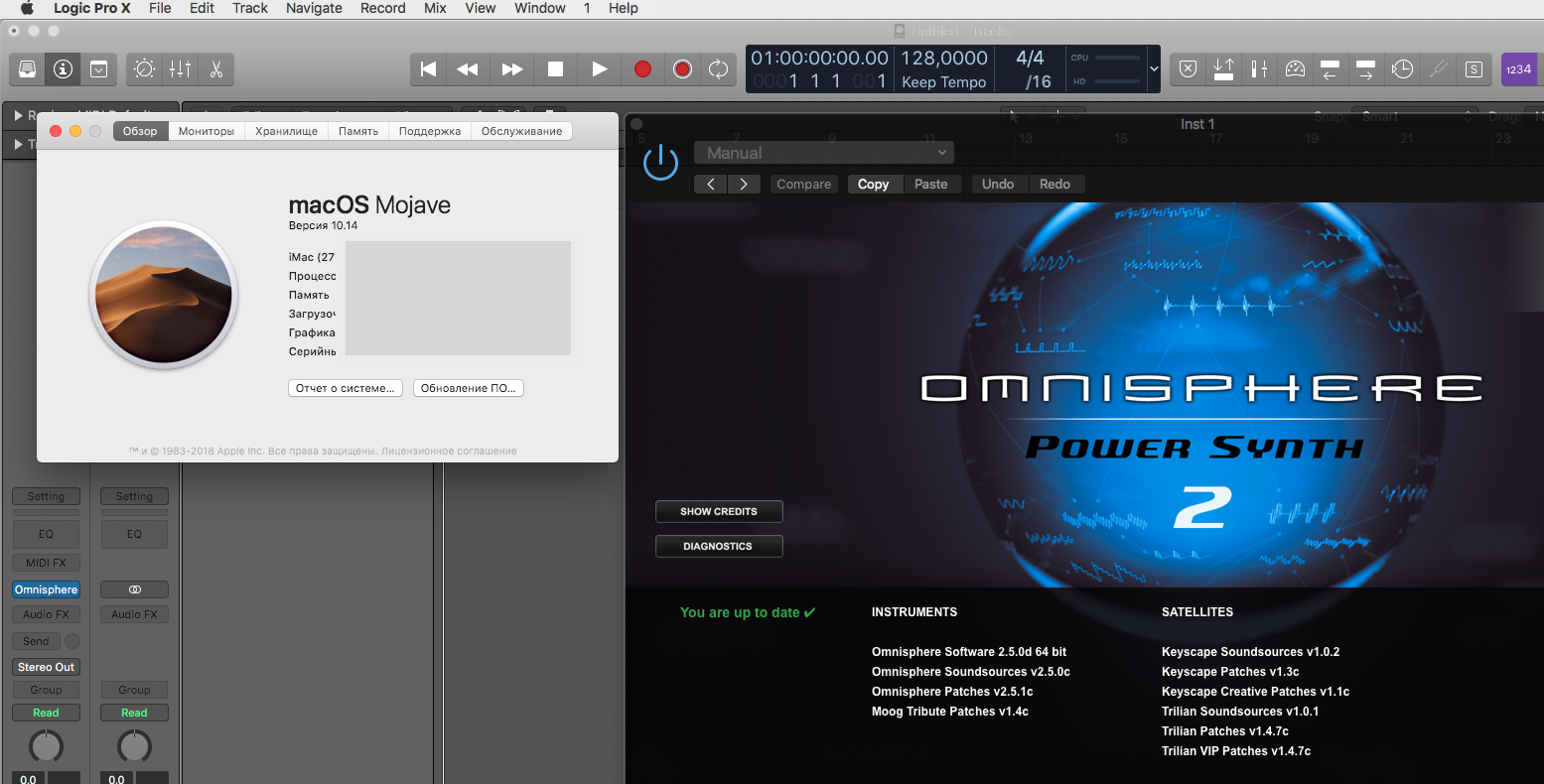Viewport: 1544px width, 784px height.
Task: Click the fader and slider toolbar icon
Action: (x=1259, y=69)
